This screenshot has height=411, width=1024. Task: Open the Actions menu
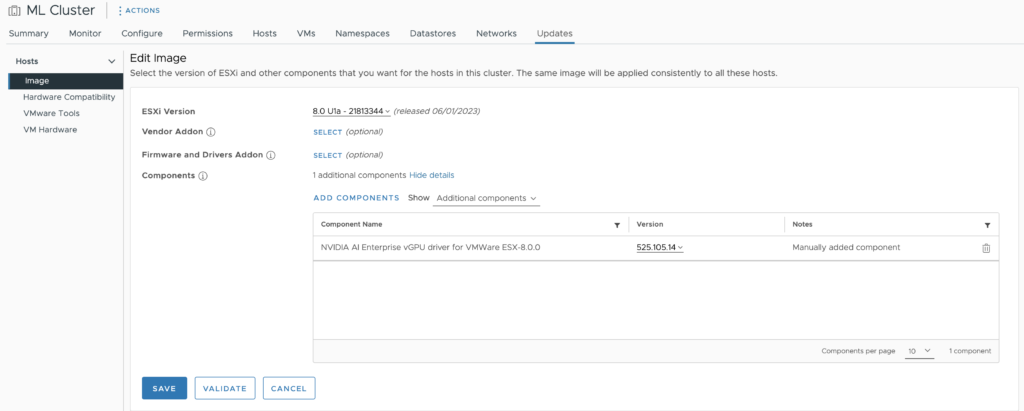[x=138, y=10]
